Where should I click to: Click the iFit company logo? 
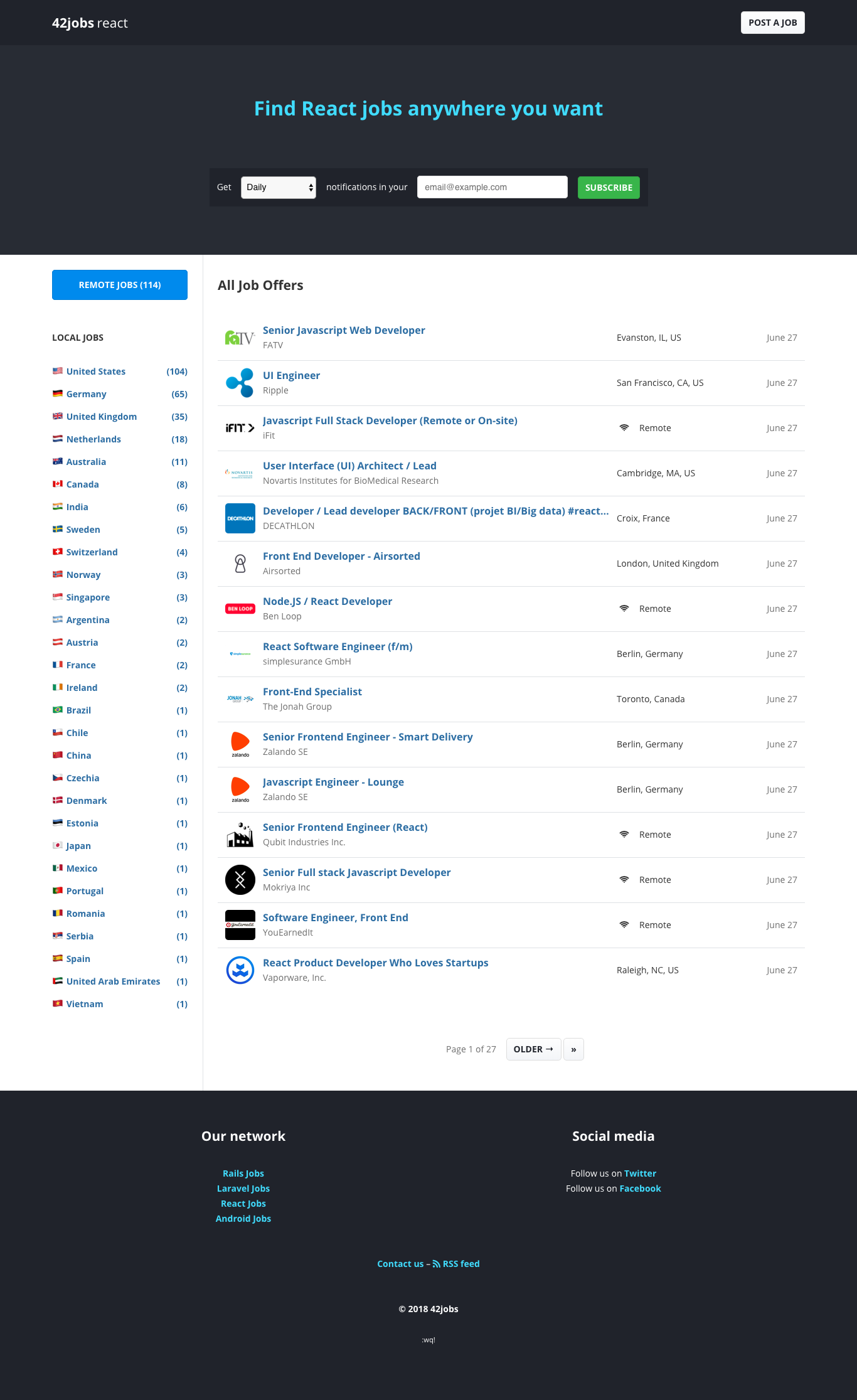coord(240,428)
